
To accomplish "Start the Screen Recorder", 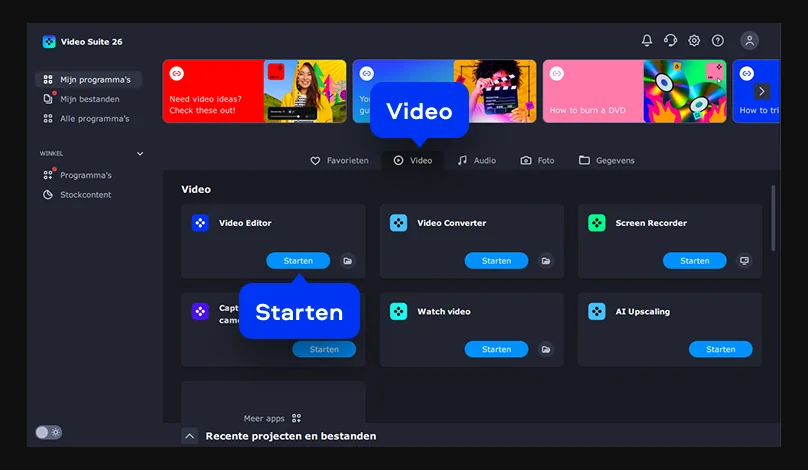I will [695, 261].
